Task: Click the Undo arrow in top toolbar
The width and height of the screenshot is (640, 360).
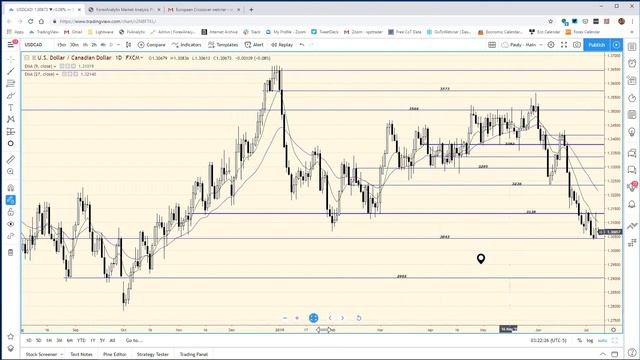Action: pyautogui.click(x=302, y=44)
